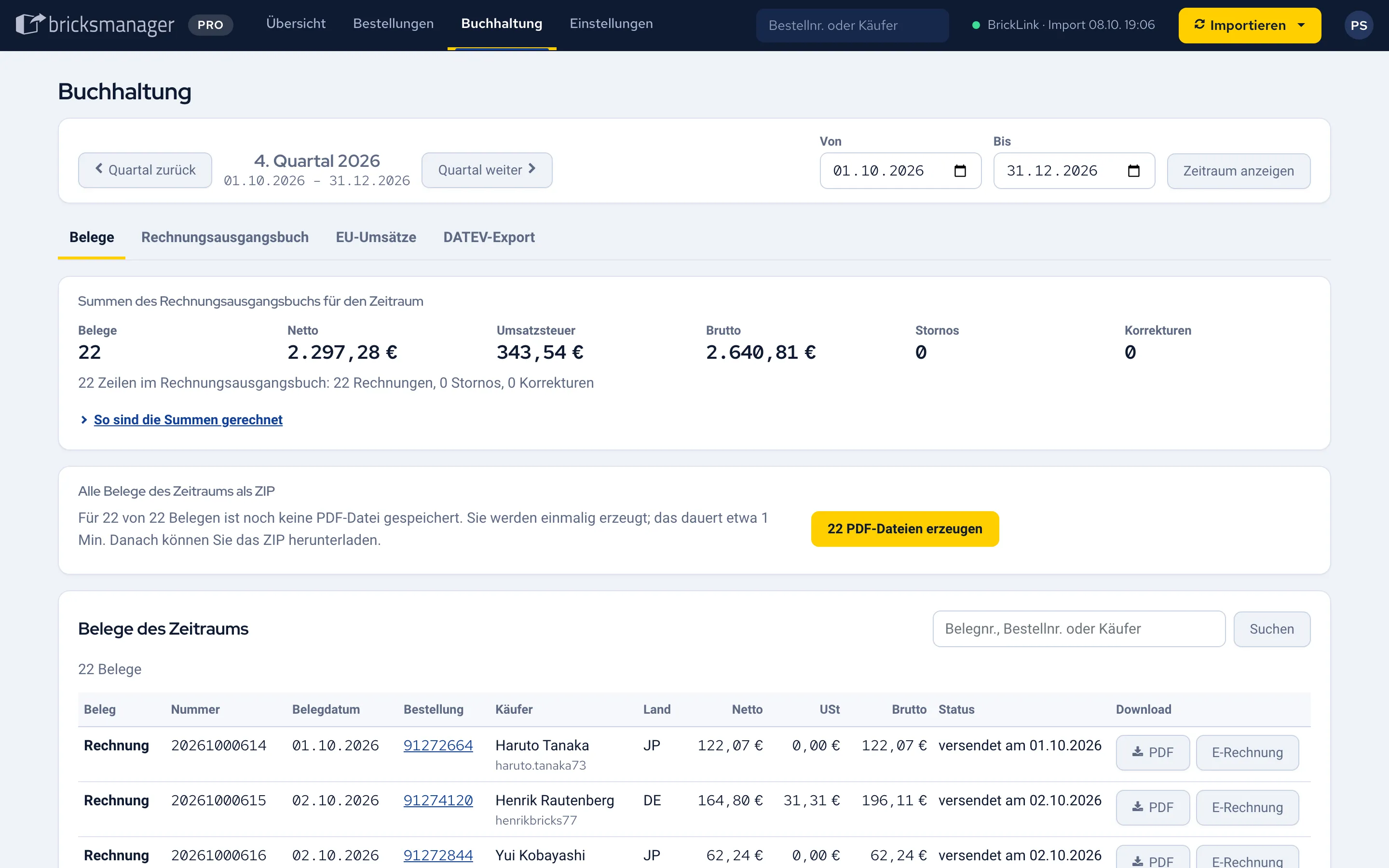Click invoice number 20261000616

pyautogui.click(x=218, y=855)
